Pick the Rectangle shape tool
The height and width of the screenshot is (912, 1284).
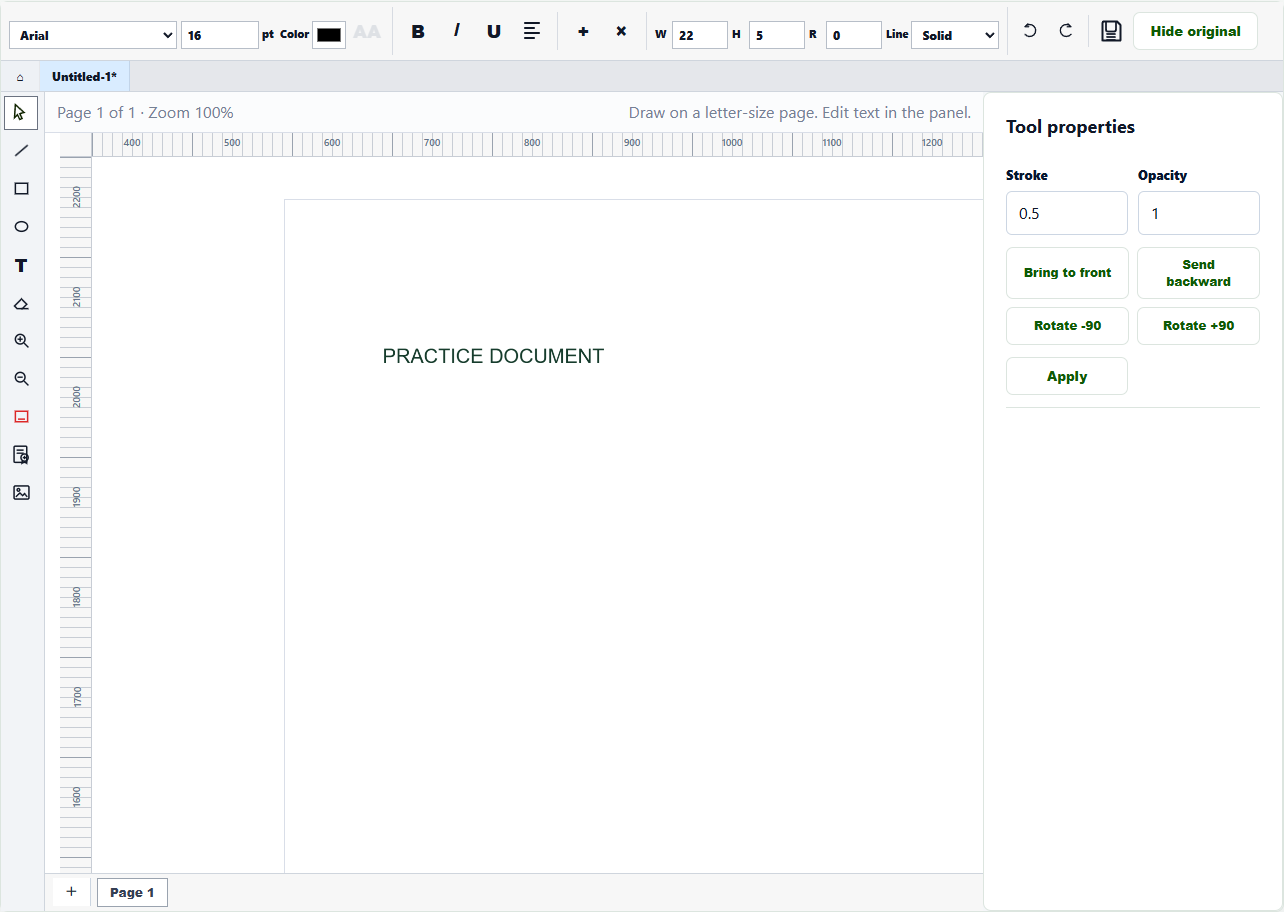(21, 189)
